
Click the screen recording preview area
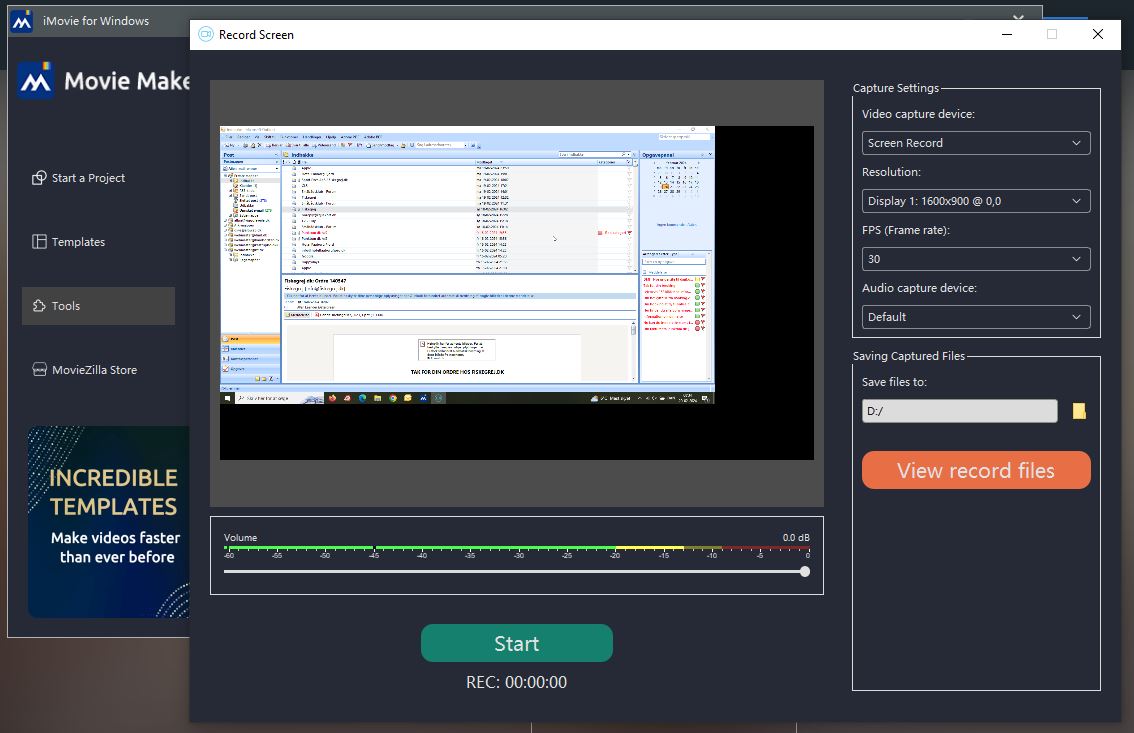516,293
